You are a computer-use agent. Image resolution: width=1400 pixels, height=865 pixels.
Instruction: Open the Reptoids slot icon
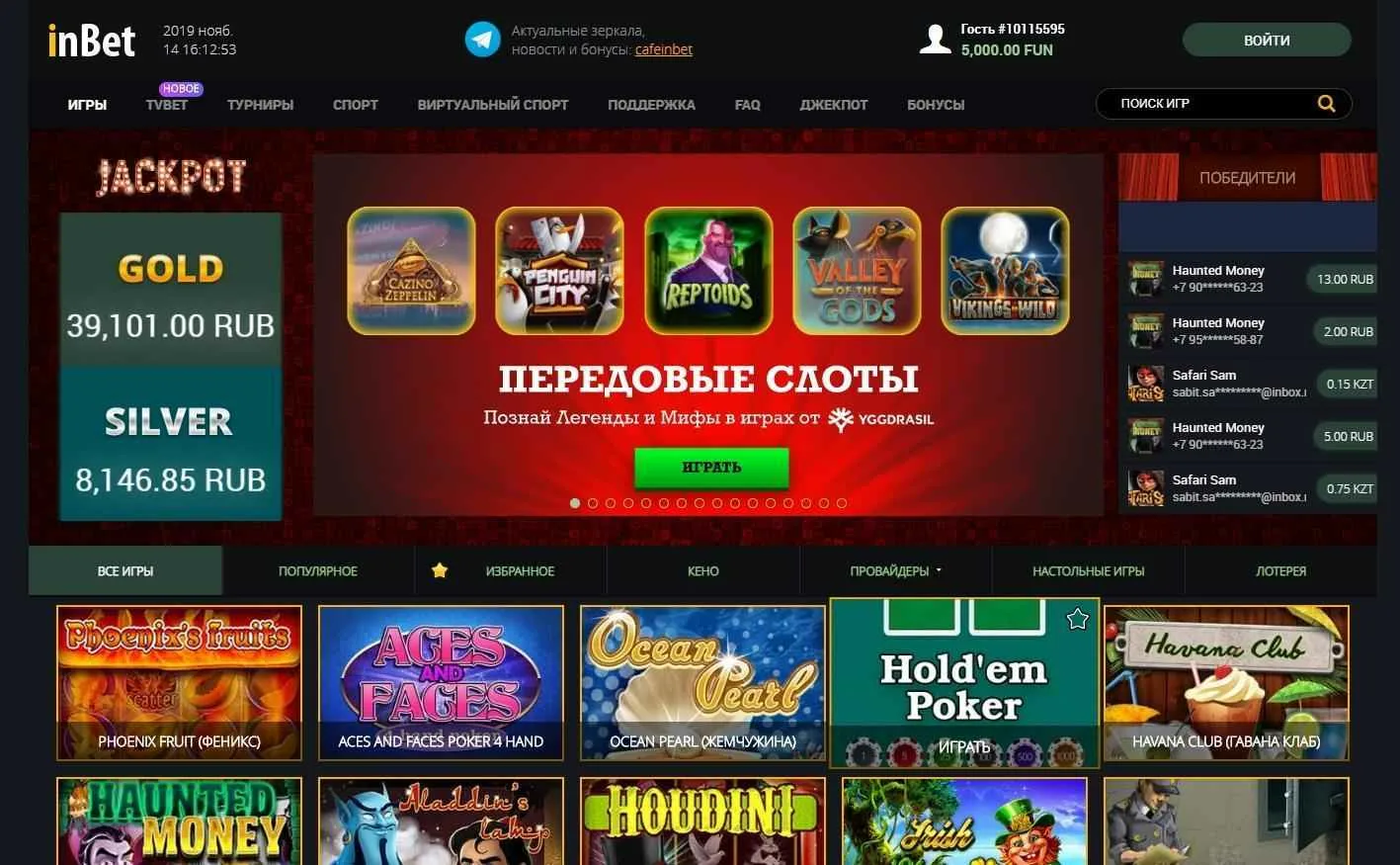click(708, 270)
